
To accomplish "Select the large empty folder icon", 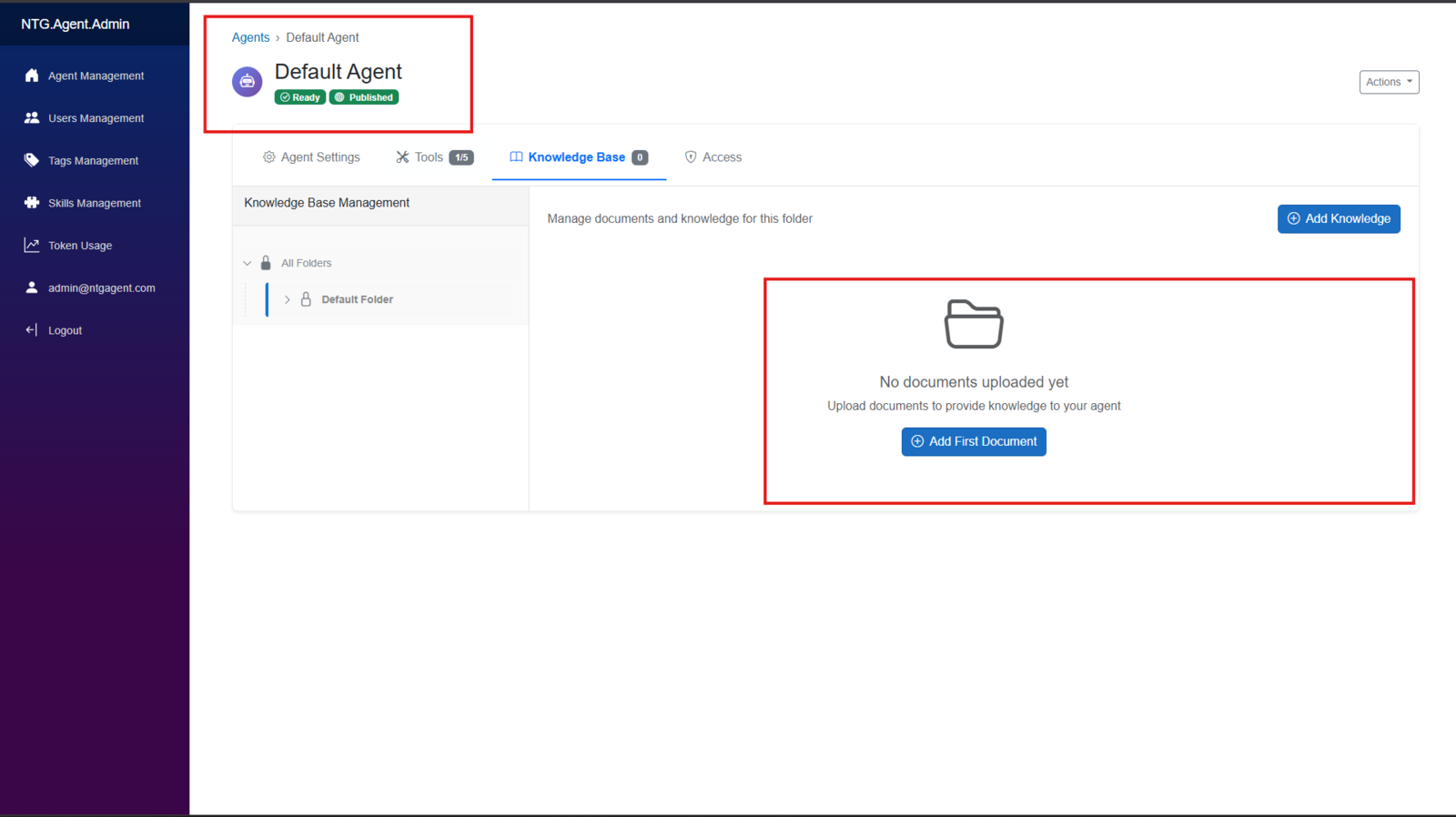I will (974, 324).
